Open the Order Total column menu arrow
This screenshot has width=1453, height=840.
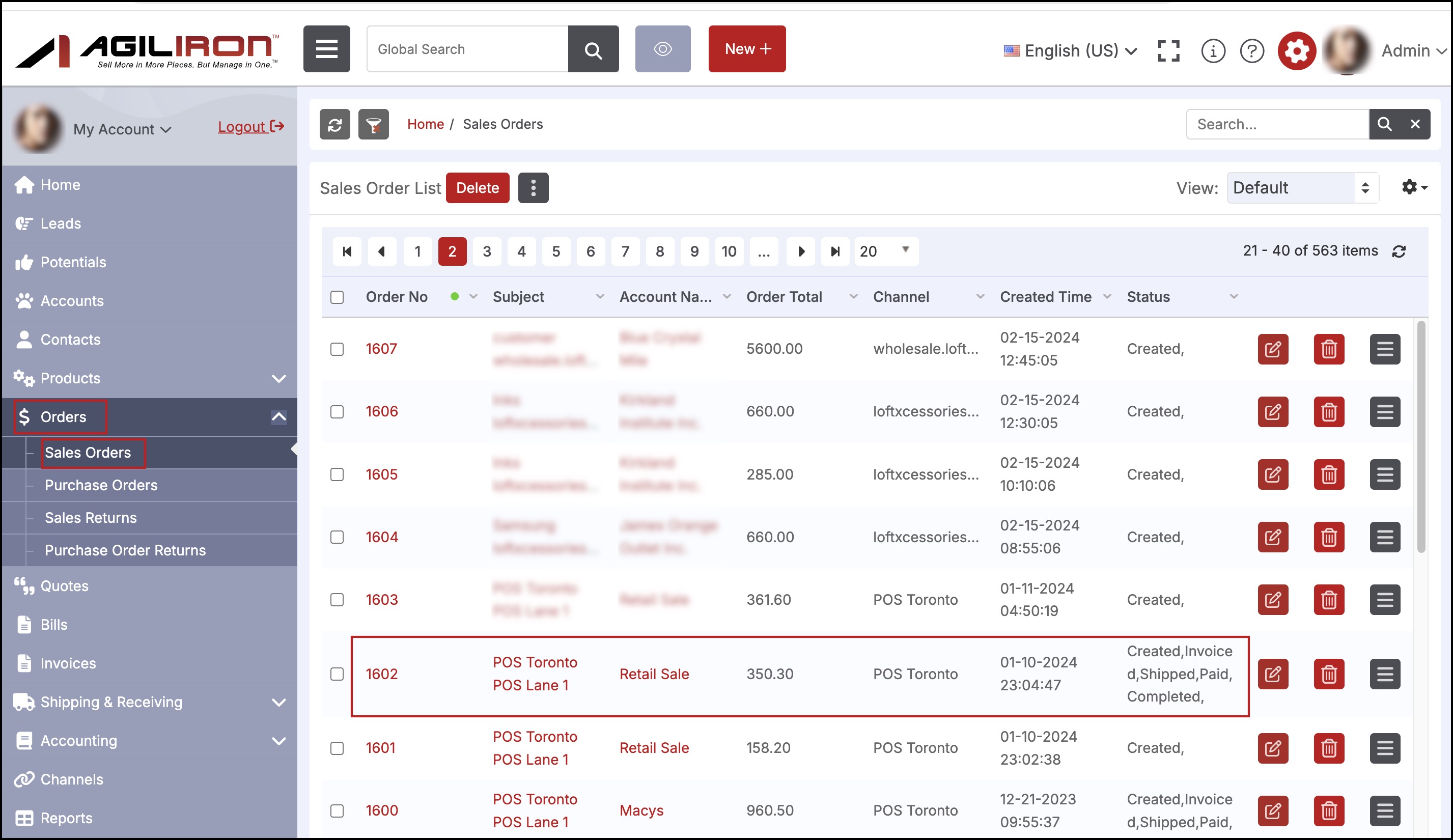pos(853,297)
